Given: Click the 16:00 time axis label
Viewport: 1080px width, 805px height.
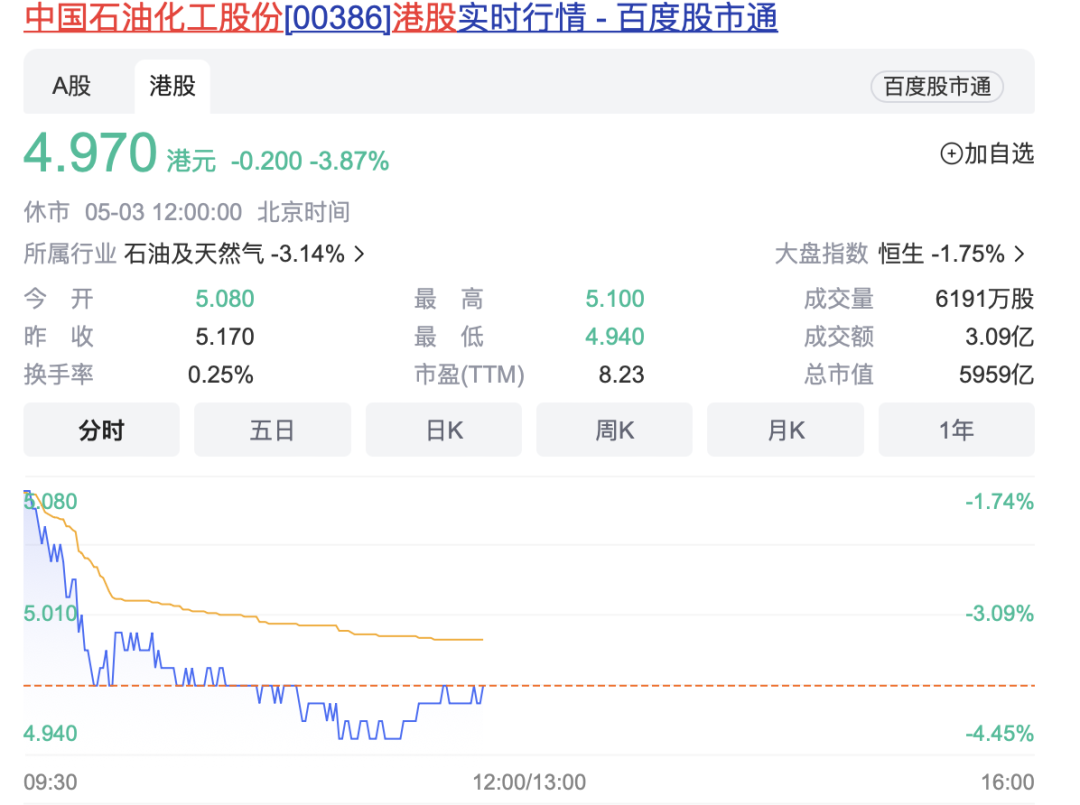Looking at the screenshot, I should point(1008,782).
